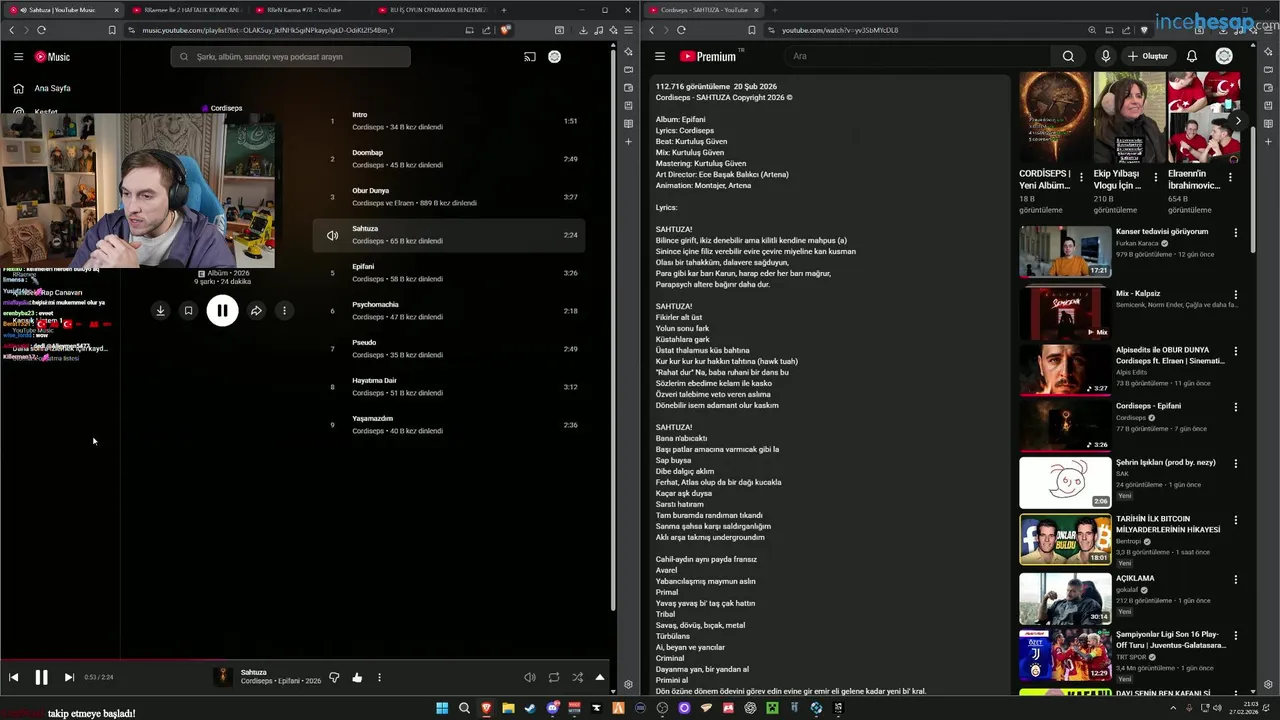Click YouTube search magnifier button

[1068, 56]
